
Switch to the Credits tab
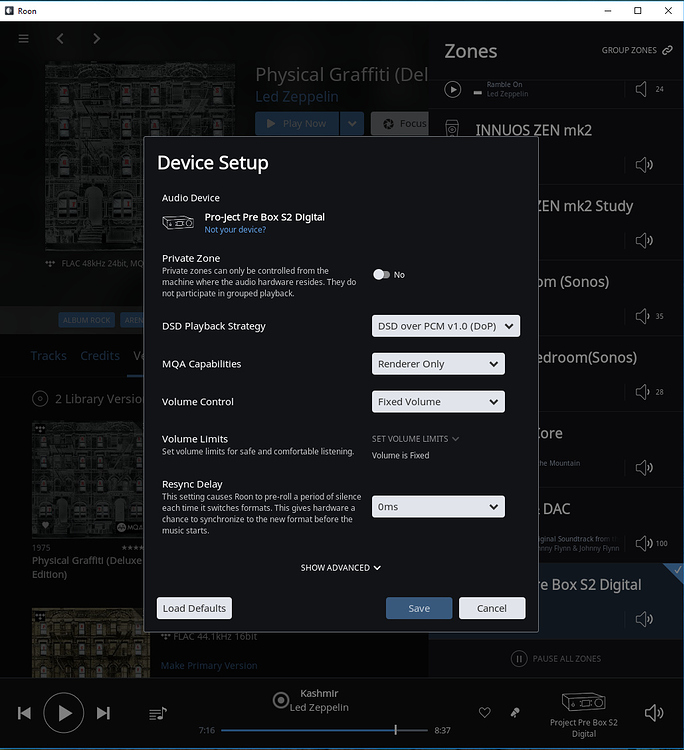tap(100, 356)
